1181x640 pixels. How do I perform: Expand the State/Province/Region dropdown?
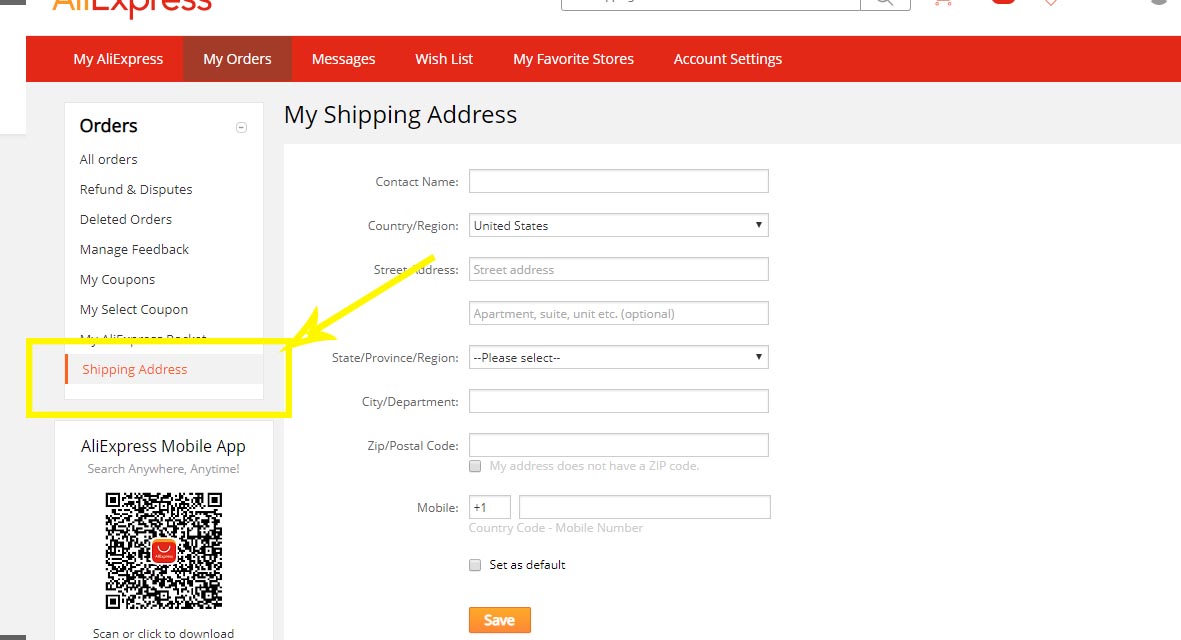618,358
